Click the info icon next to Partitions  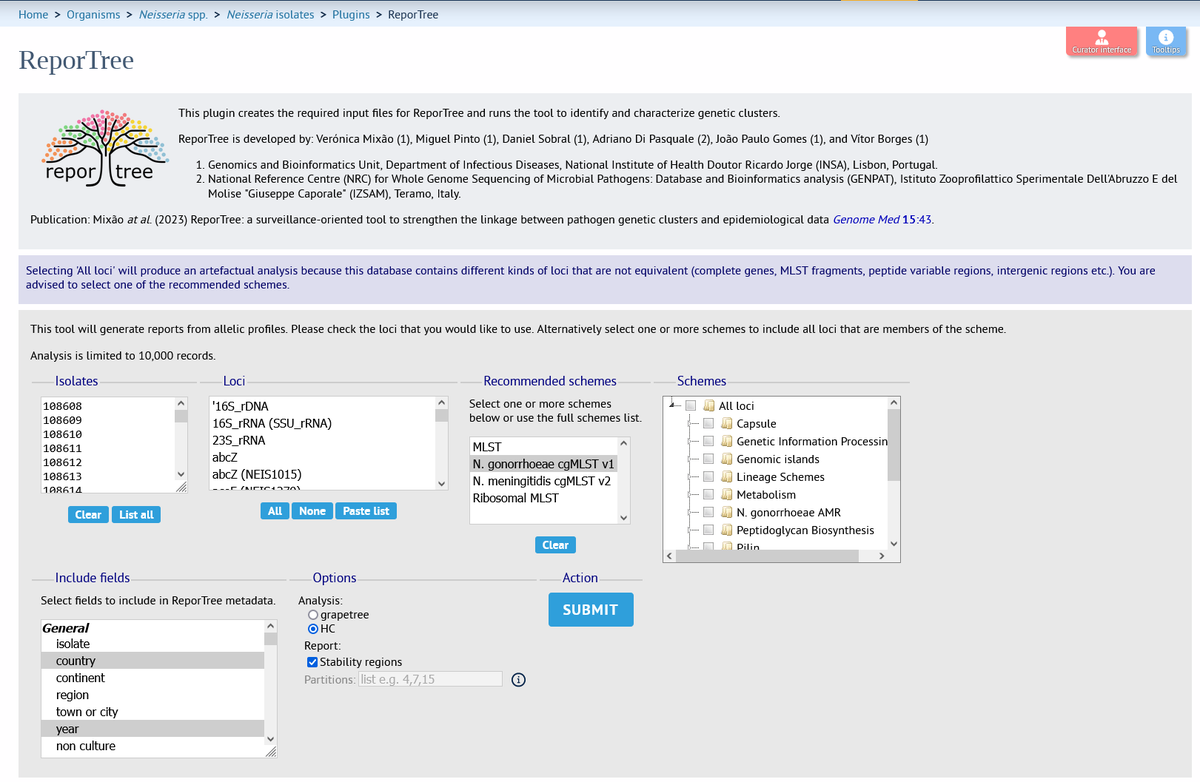click(519, 679)
